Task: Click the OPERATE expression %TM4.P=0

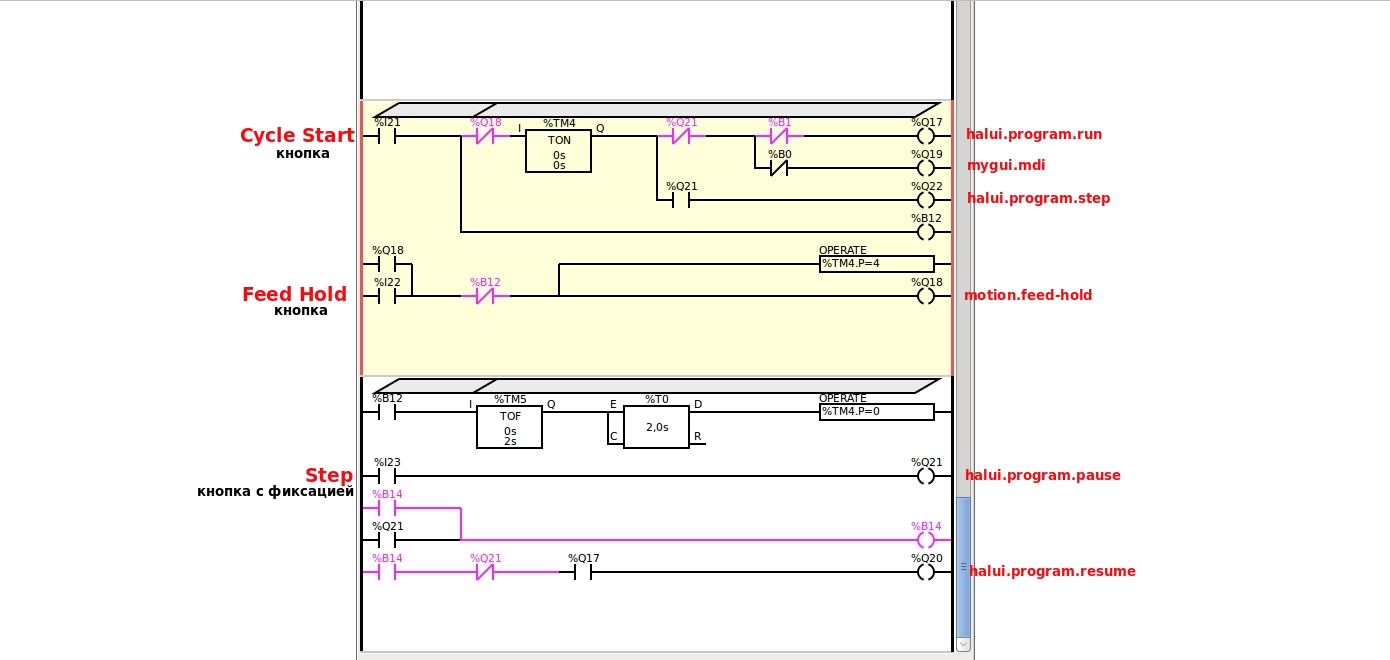Action: 877,412
